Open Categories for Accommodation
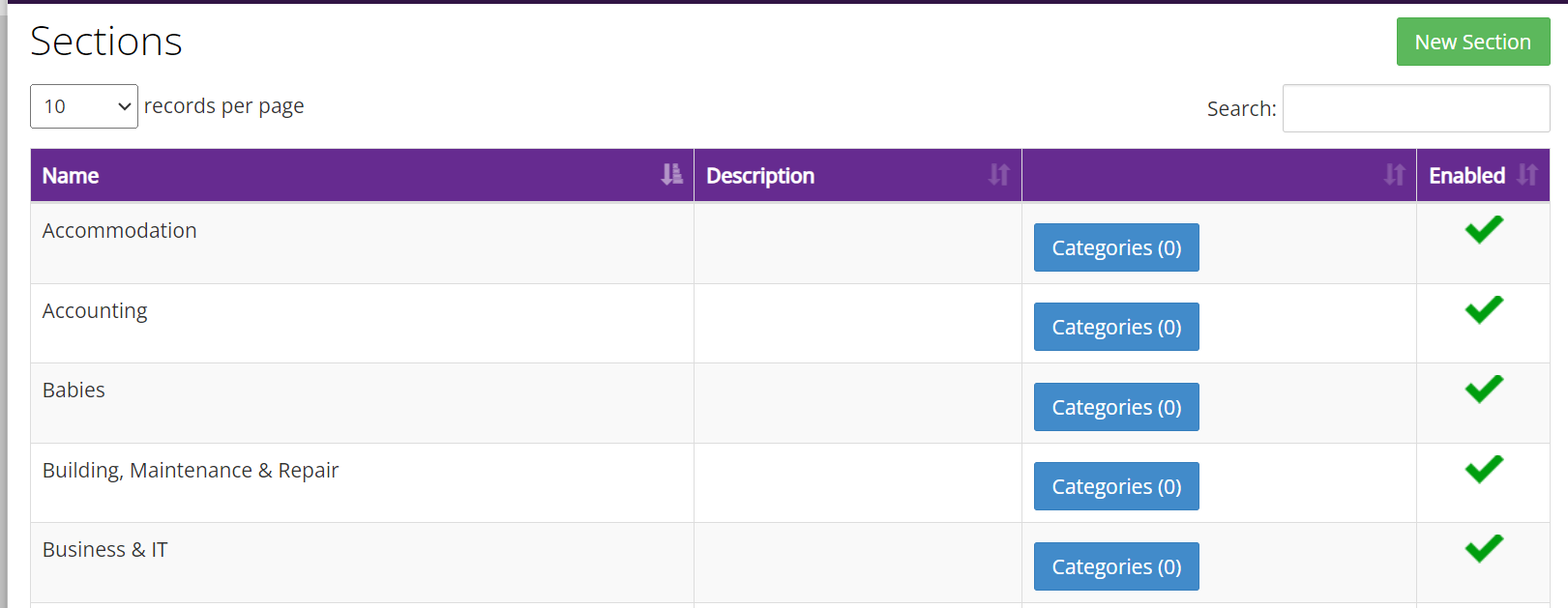This screenshot has width=1568, height=608. [1116, 248]
